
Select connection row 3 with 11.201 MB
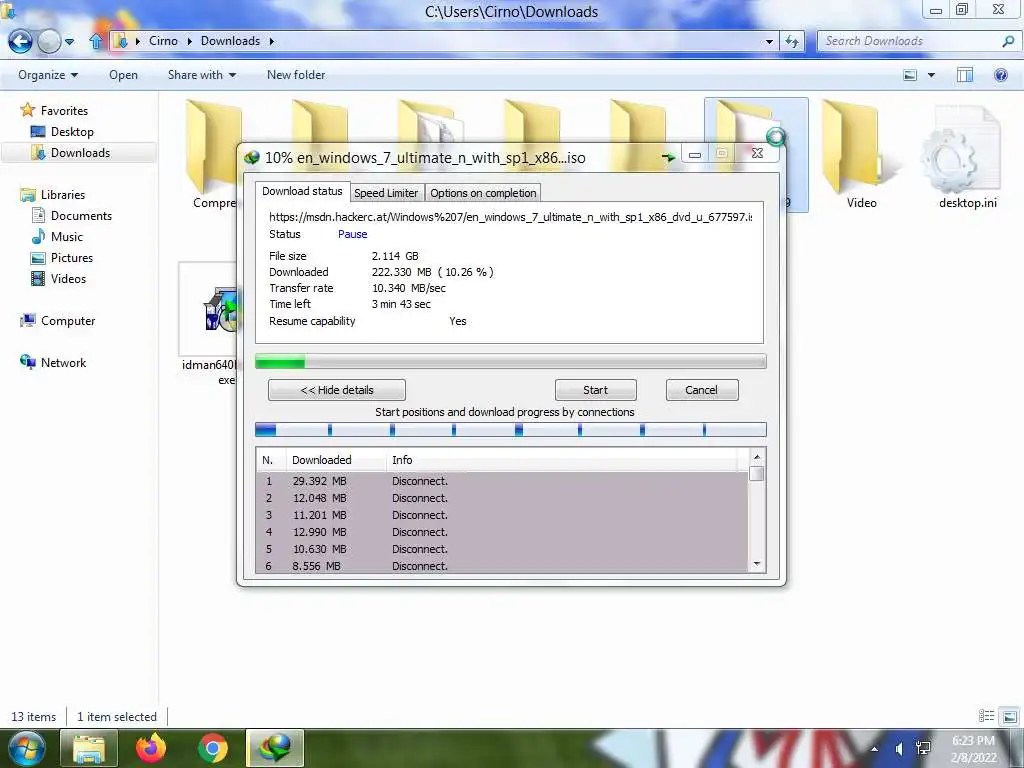click(502, 515)
